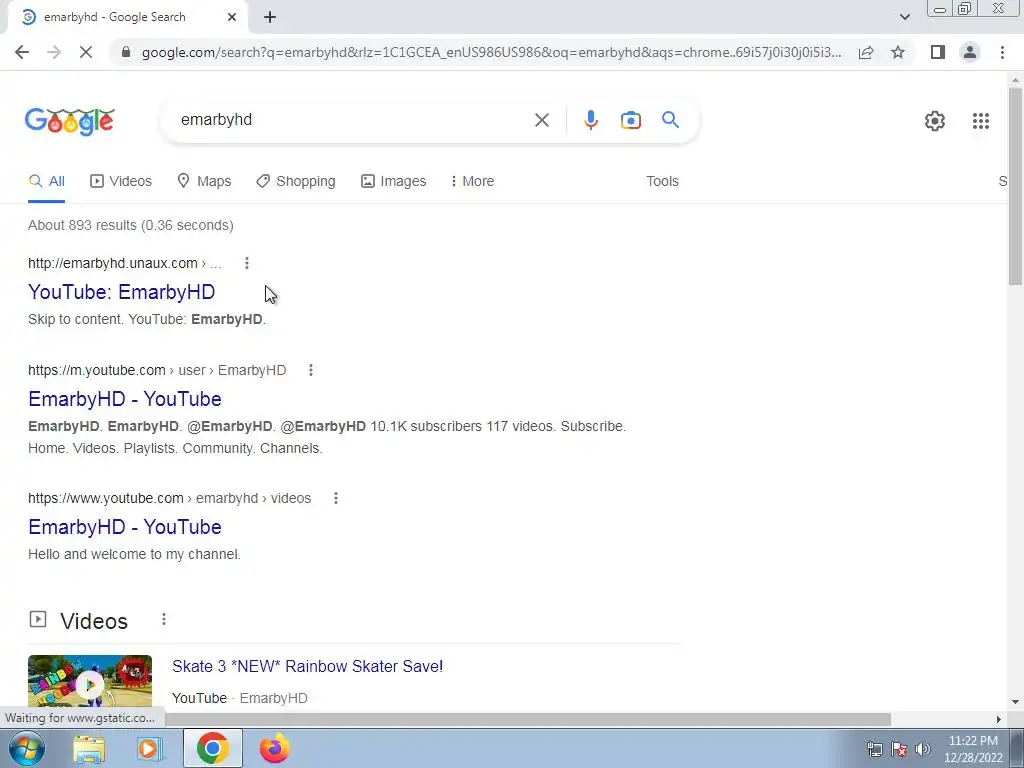1024x768 pixels.
Task: Submit search with magnifier icon
Action: tap(670, 120)
